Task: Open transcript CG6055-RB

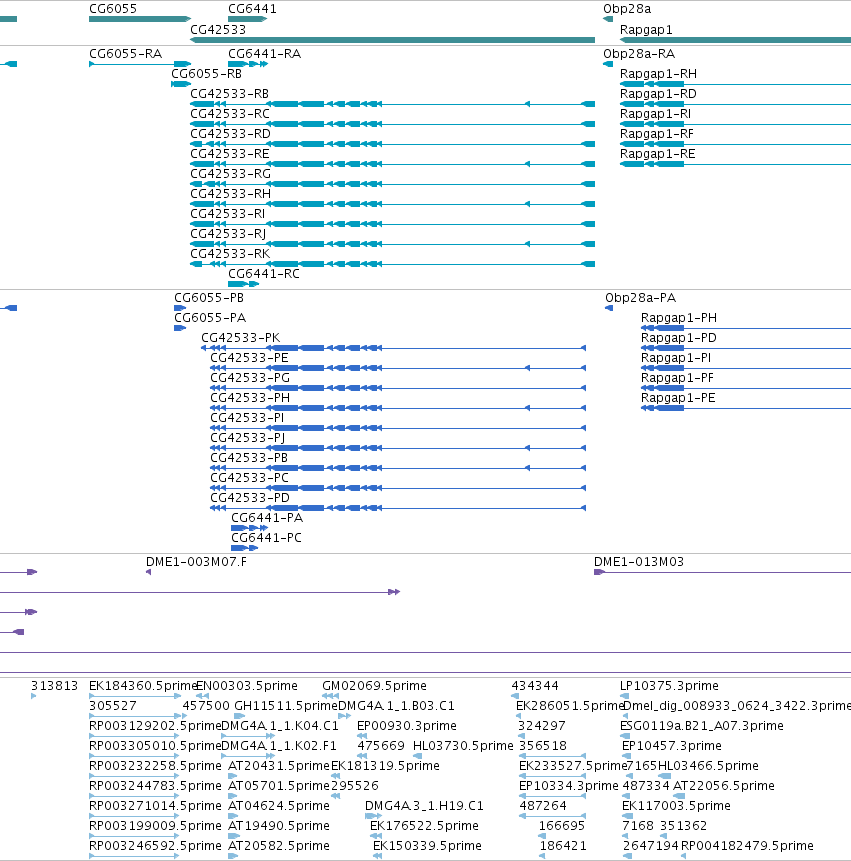Action: [x=206, y=74]
